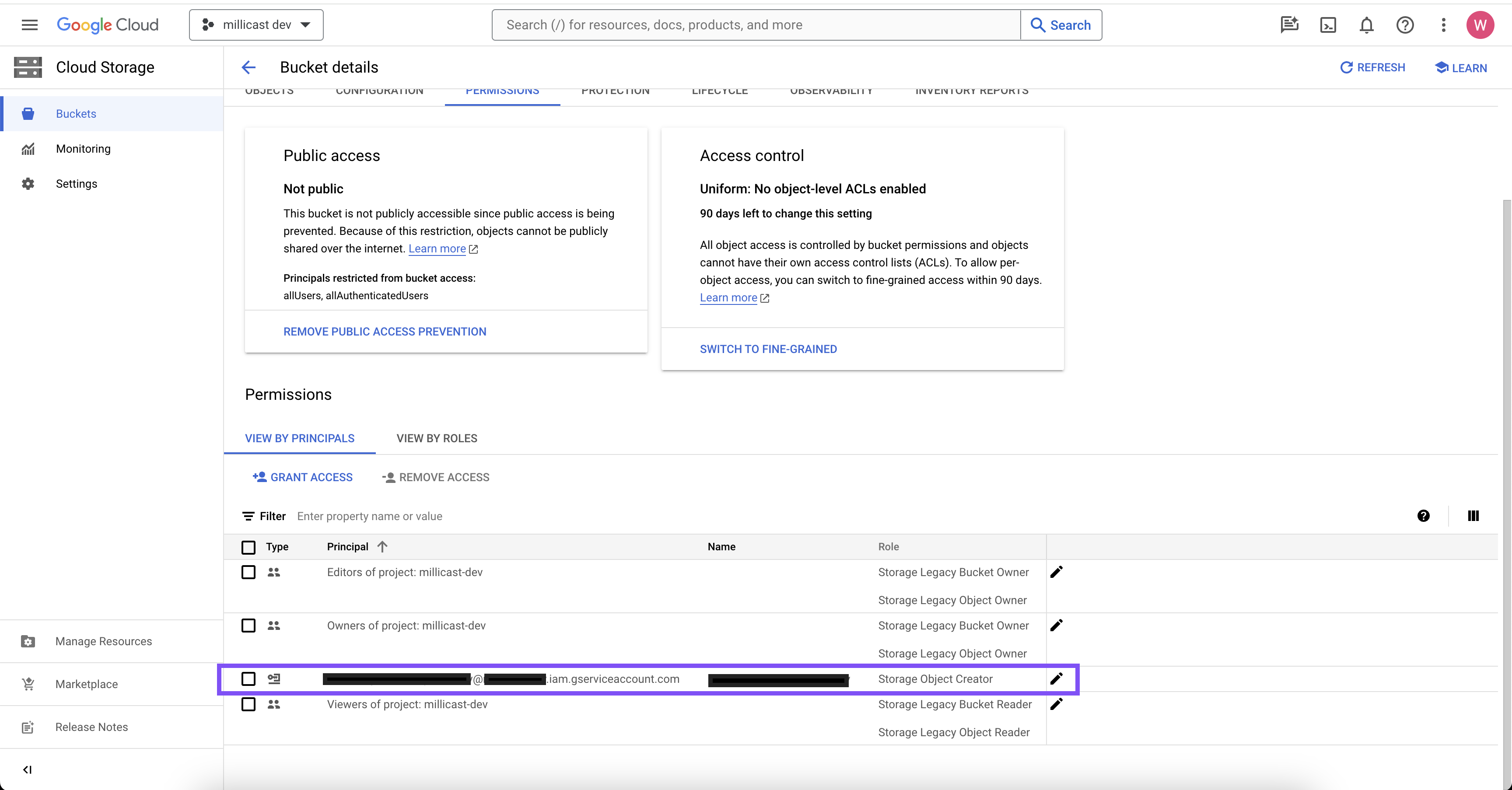Open the column display options icon

pyautogui.click(x=1473, y=516)
